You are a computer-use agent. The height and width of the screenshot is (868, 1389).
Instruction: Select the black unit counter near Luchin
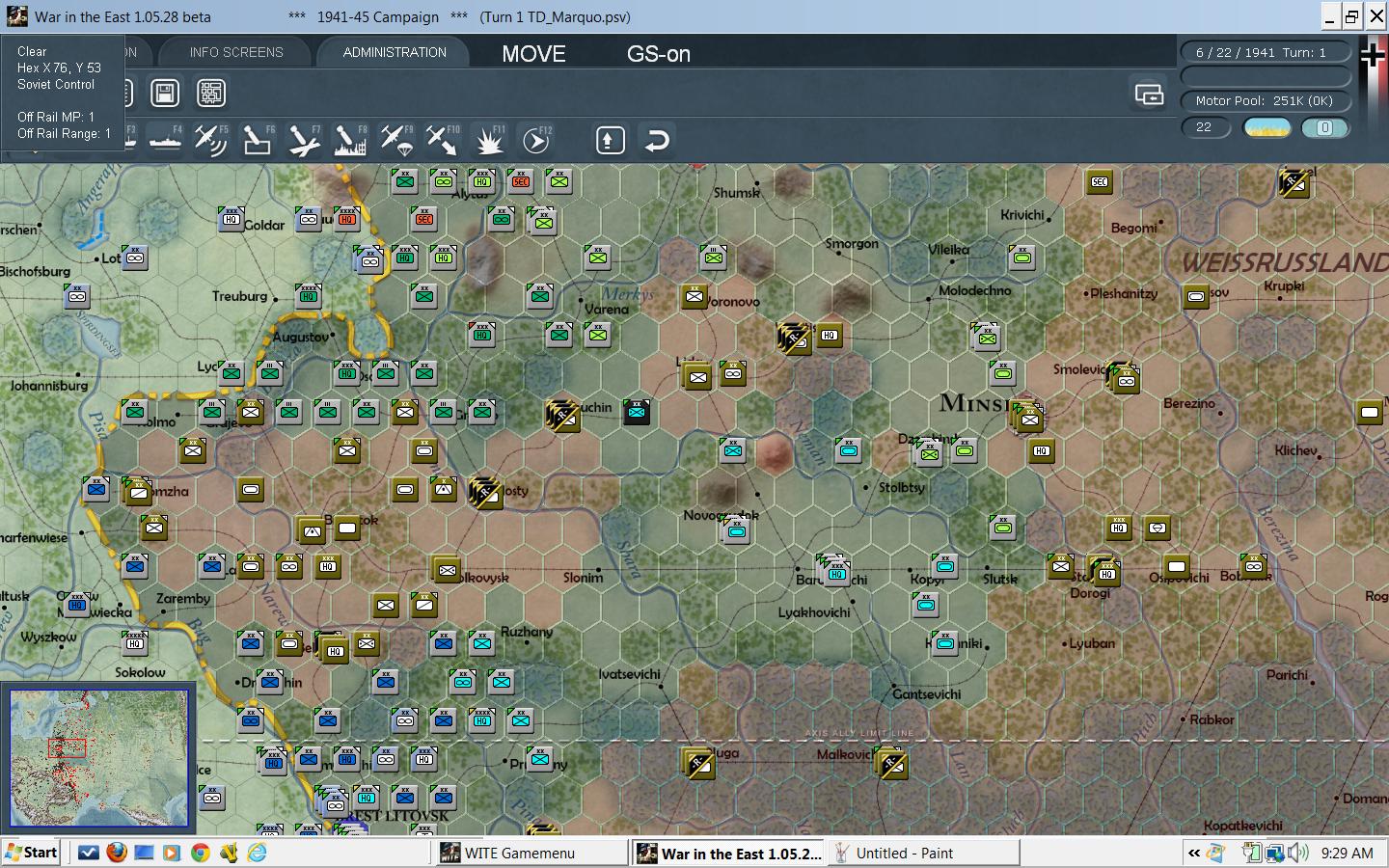[637, 412]
